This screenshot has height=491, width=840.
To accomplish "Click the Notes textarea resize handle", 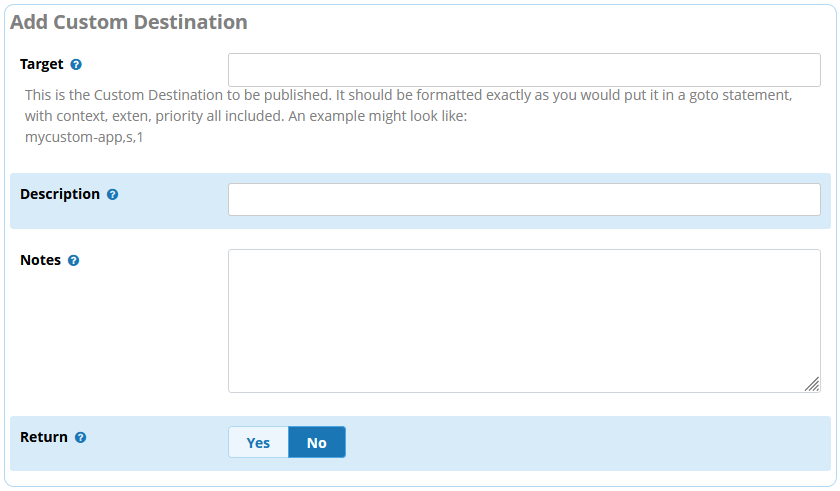I will pos(812,384).
